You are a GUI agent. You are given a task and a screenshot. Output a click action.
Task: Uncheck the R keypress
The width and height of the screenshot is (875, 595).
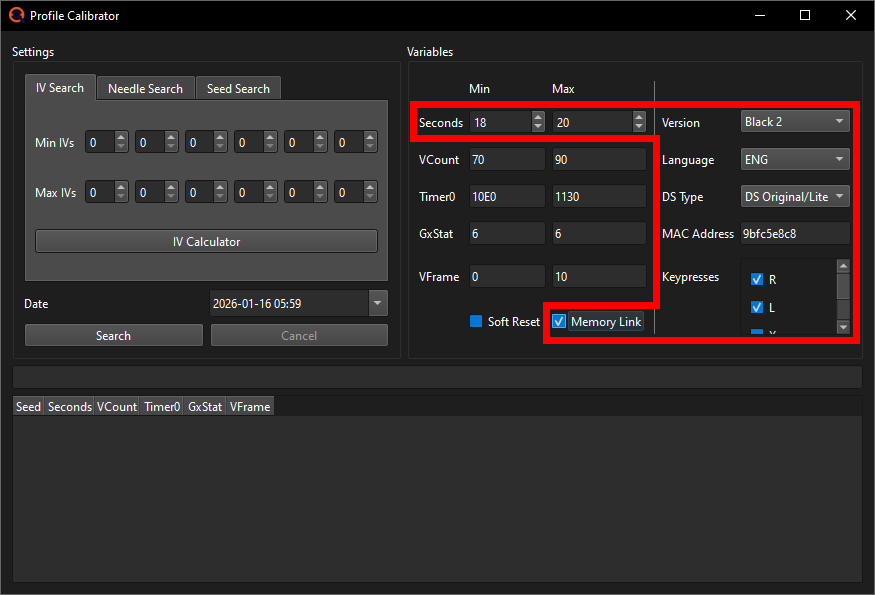pos(757,280)
